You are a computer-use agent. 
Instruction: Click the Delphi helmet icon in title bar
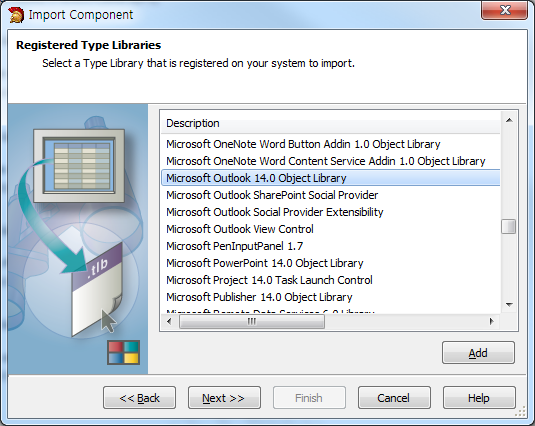click(x=16, y=15)
